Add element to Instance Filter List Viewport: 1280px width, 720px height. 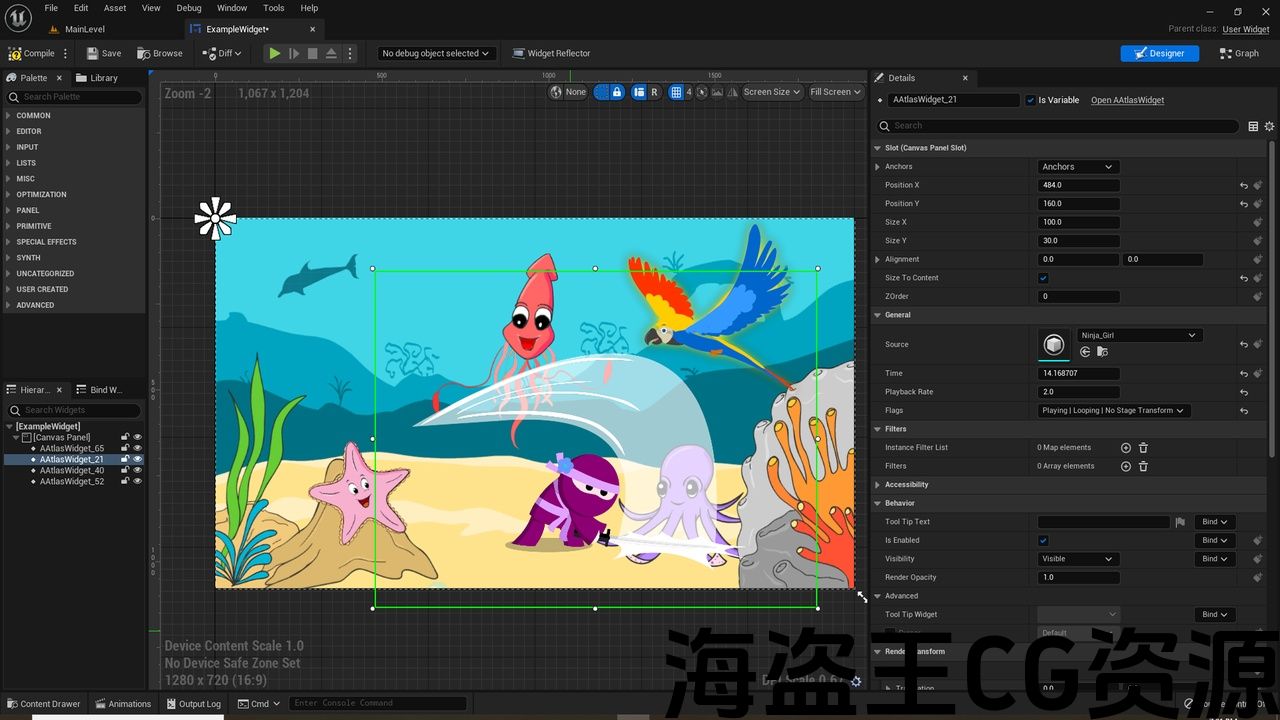tap(1126, 448)
